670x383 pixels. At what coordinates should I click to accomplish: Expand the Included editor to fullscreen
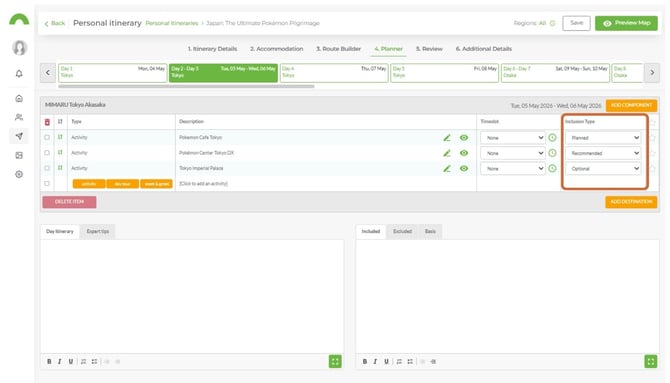point(650,362)
